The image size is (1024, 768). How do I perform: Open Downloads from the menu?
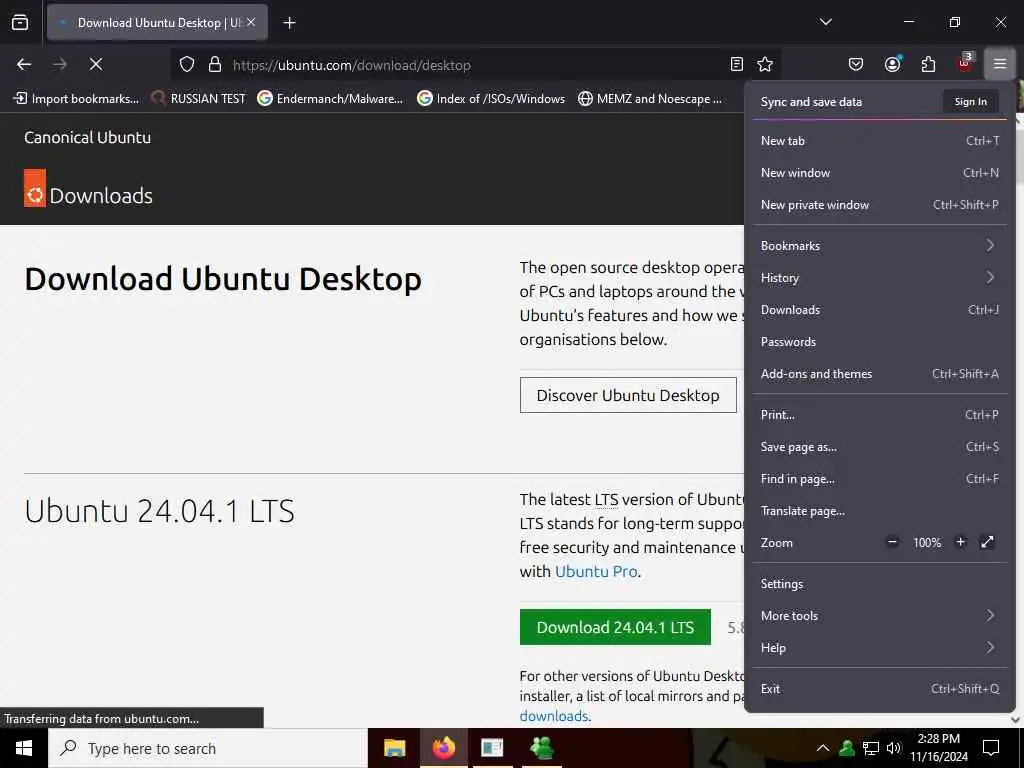pyautogui.click(x=880, y=310)
